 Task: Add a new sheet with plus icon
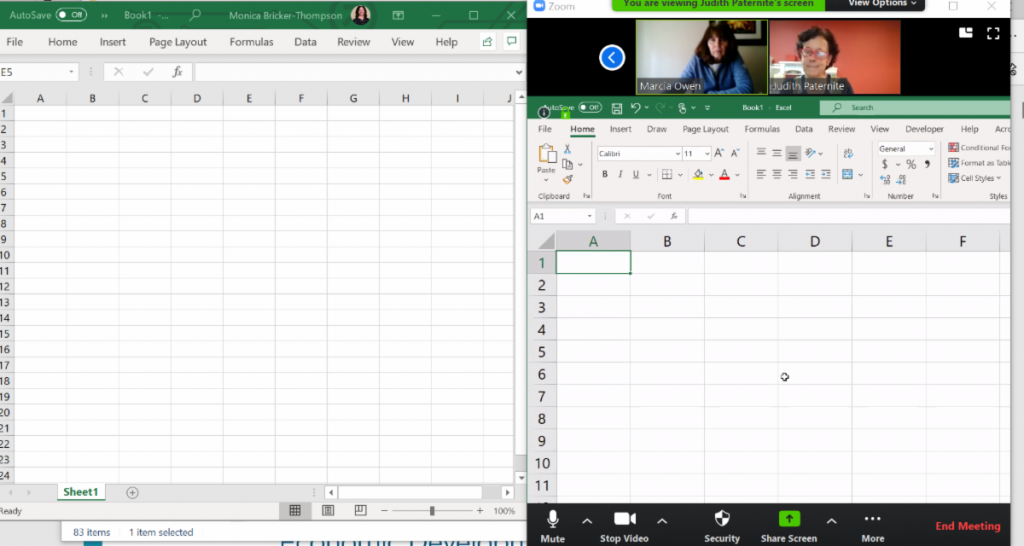[132, 493]
